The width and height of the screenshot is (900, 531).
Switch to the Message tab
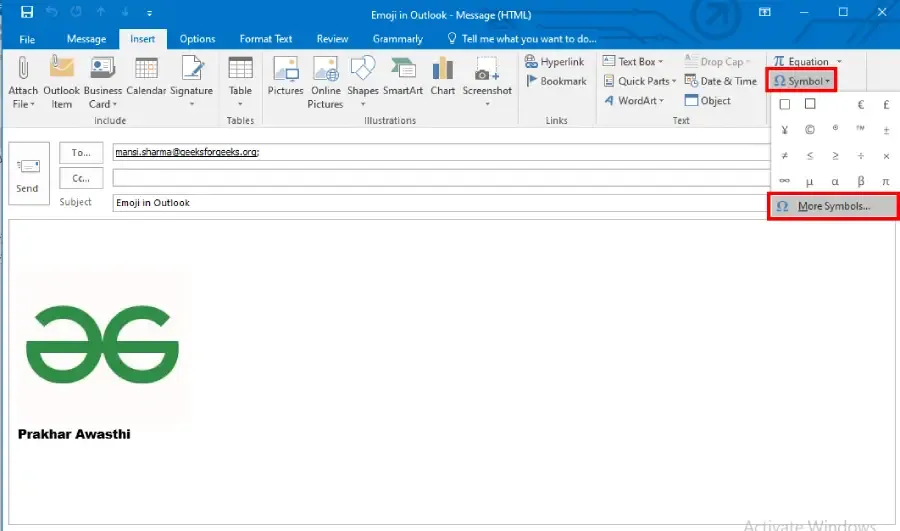pos(86,39)
